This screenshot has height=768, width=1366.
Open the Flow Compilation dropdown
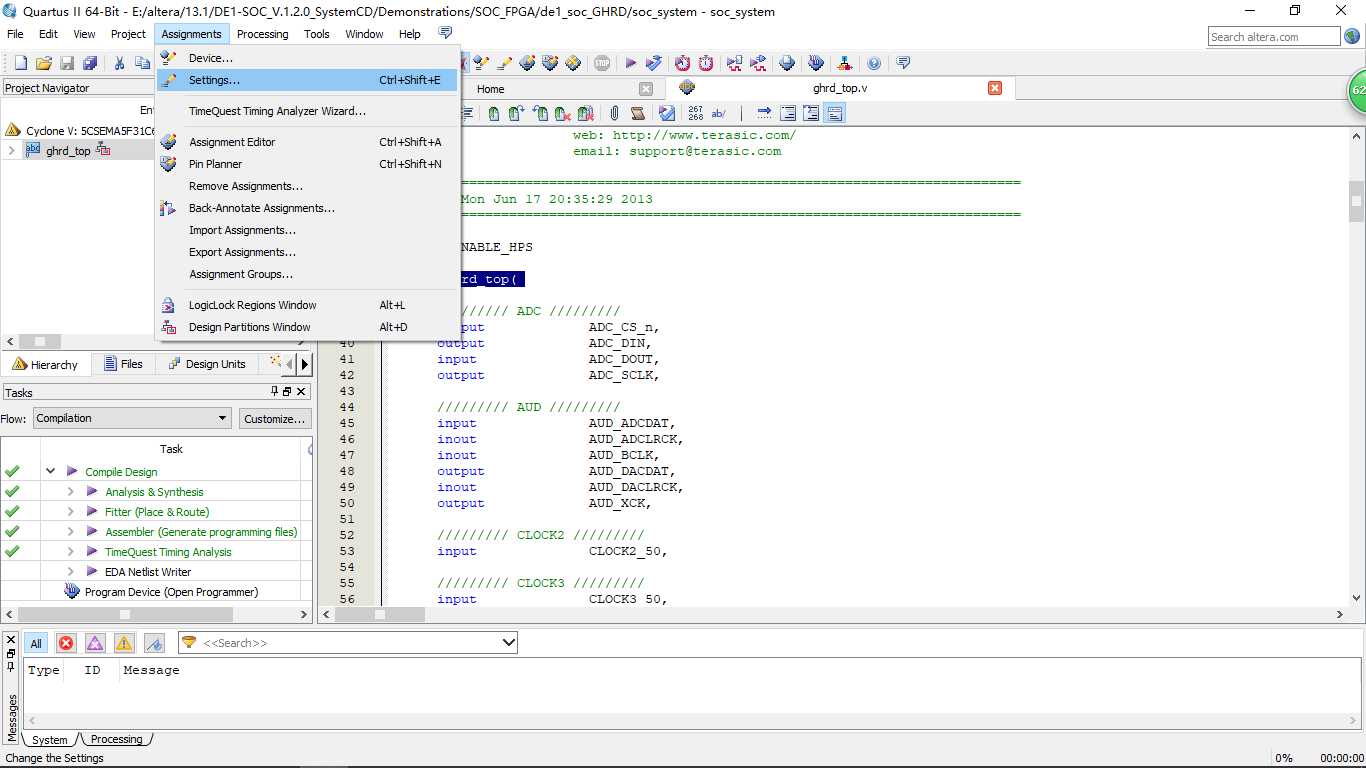(x=132, y=418)
